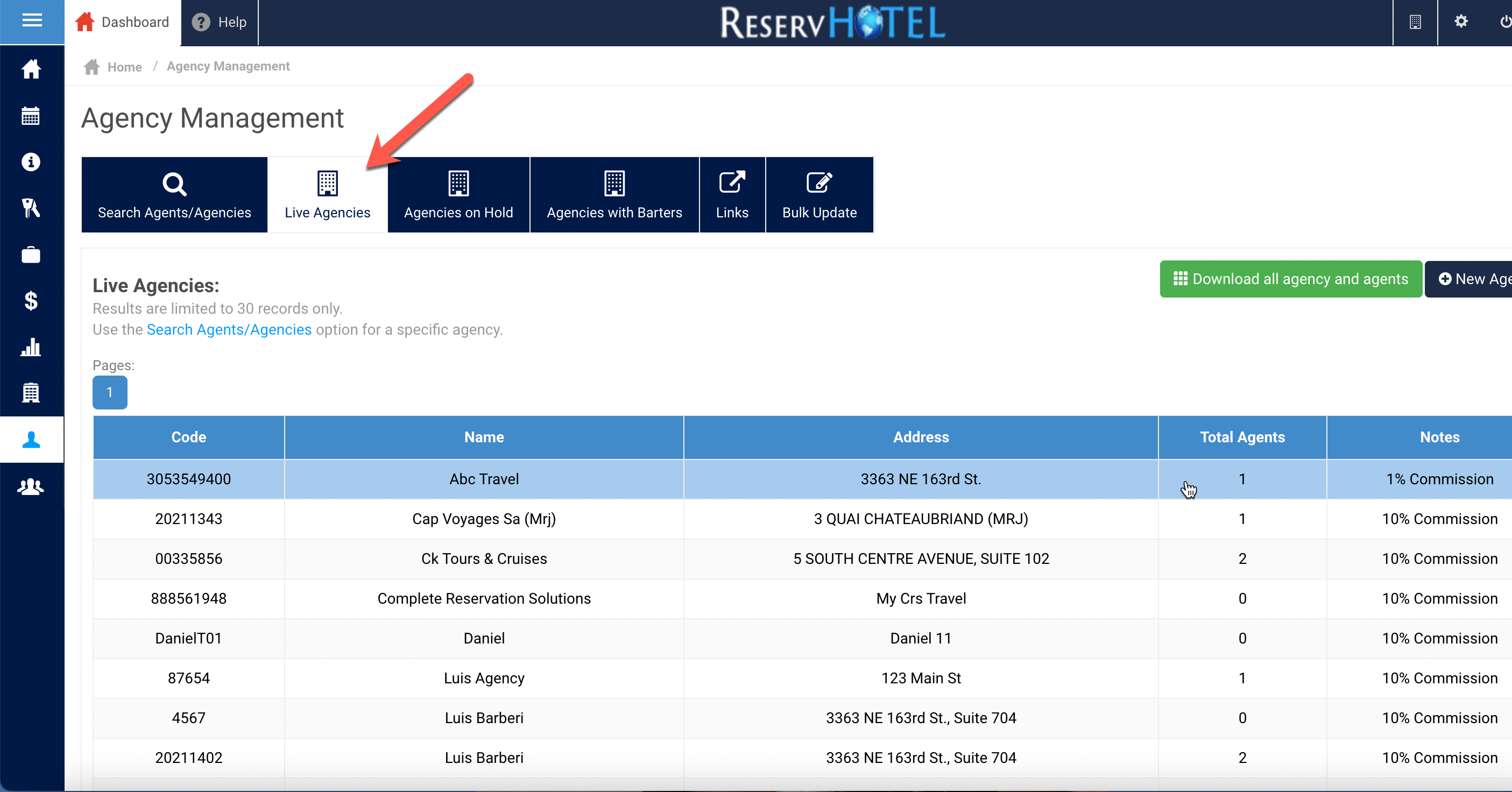The width and height of the screenshot is (1512, 792).
Task: Open the sidebar calendar icon
Action: pyautogui.click(x=31, y=116)
